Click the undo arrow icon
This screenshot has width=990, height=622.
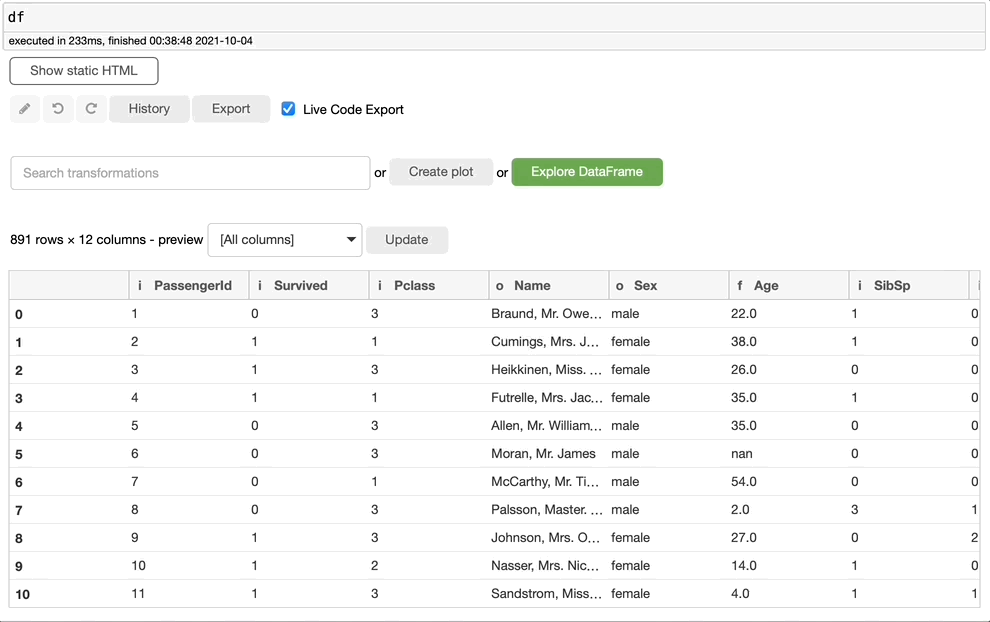click(x=58, y=109)
